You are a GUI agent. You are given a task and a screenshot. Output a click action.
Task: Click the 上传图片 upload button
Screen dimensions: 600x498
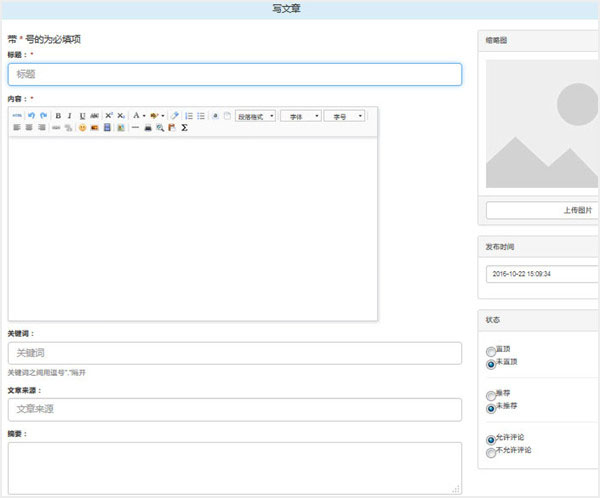(543, 210)
